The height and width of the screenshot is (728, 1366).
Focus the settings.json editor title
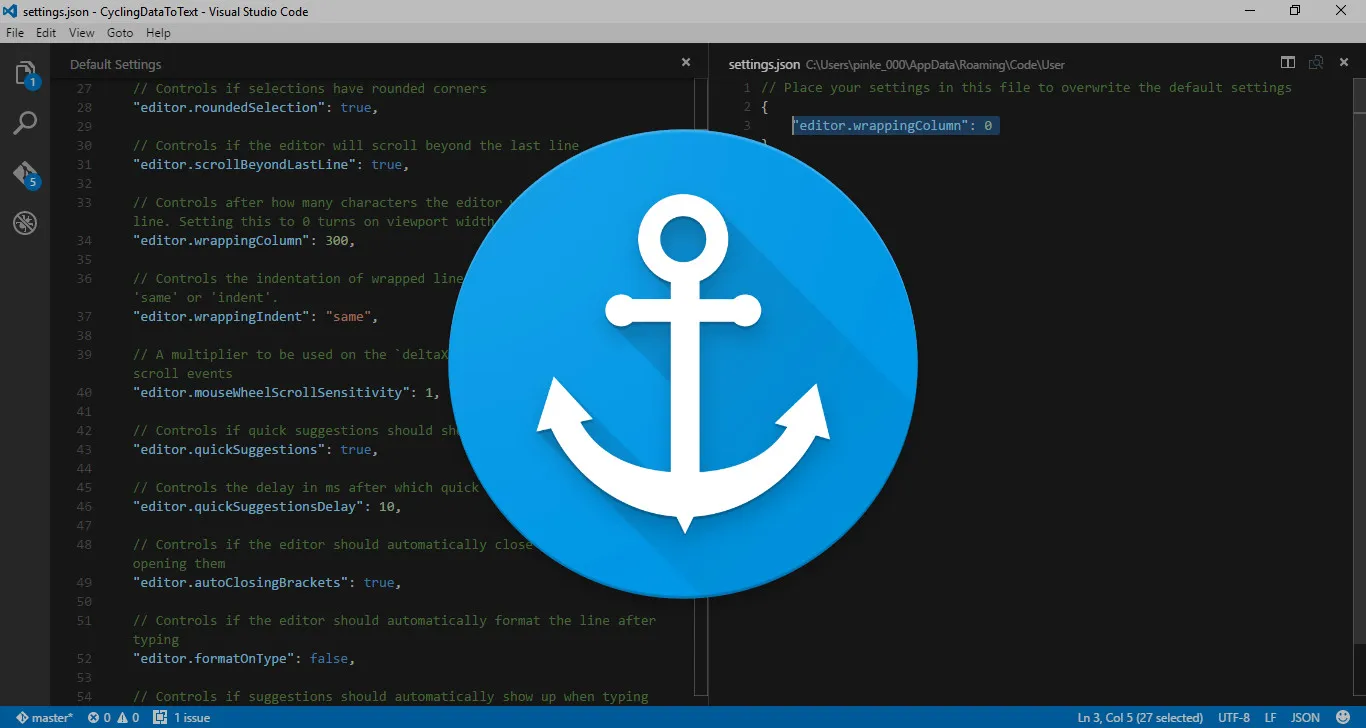click(x=765, y=64)
